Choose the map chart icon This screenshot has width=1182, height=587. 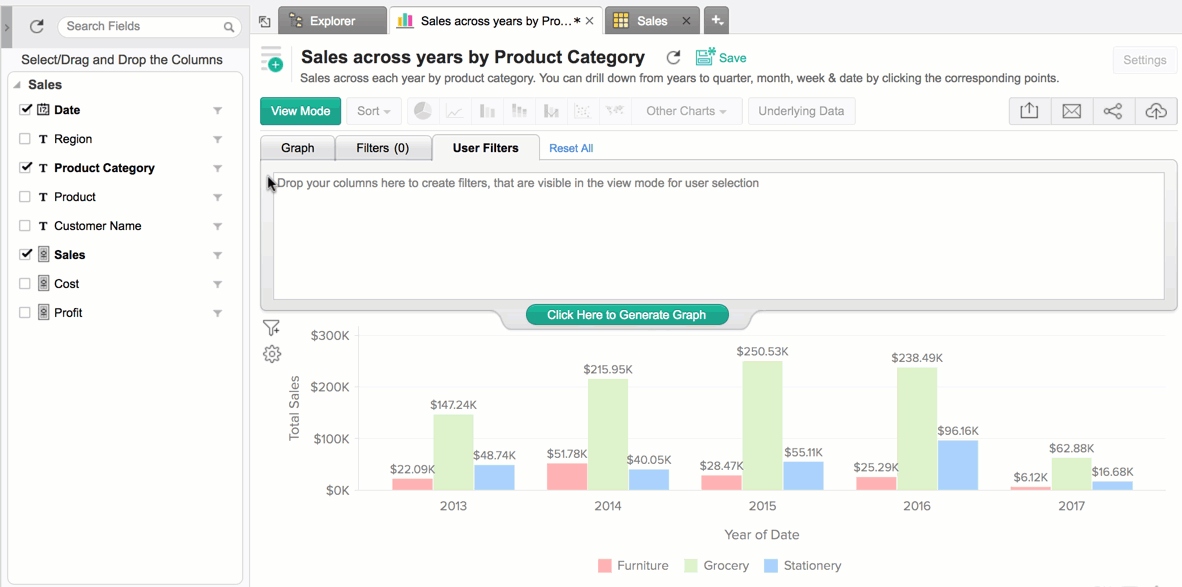(x=615, y=111)
